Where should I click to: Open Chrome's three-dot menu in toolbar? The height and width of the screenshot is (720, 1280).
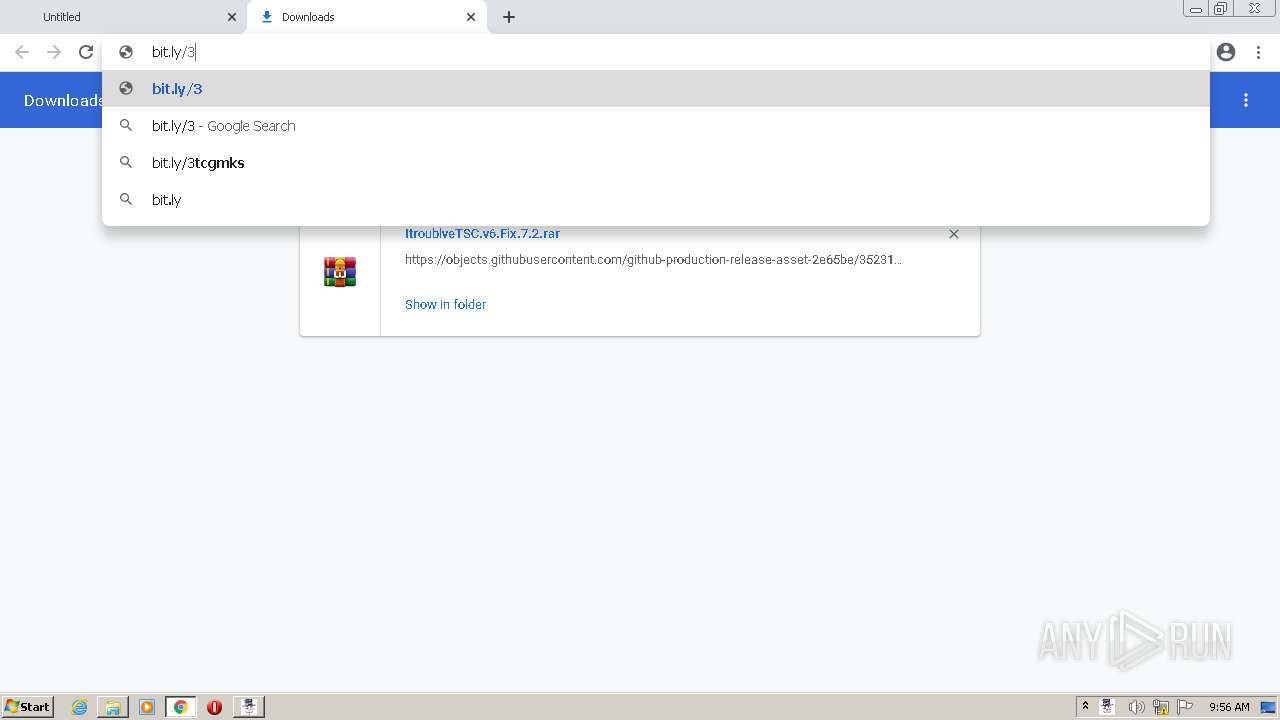coord(1258,52)
